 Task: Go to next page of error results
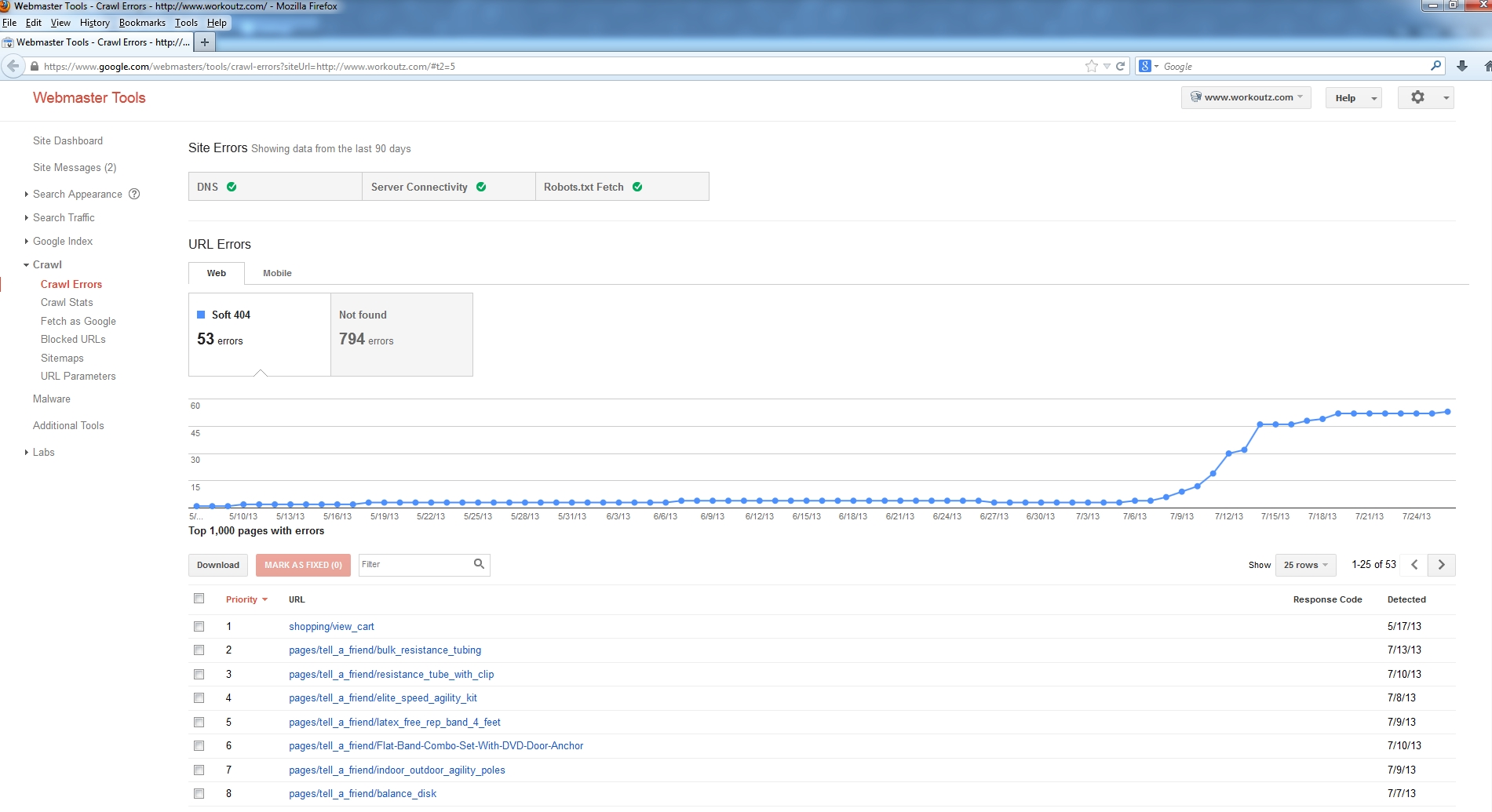1442,565
